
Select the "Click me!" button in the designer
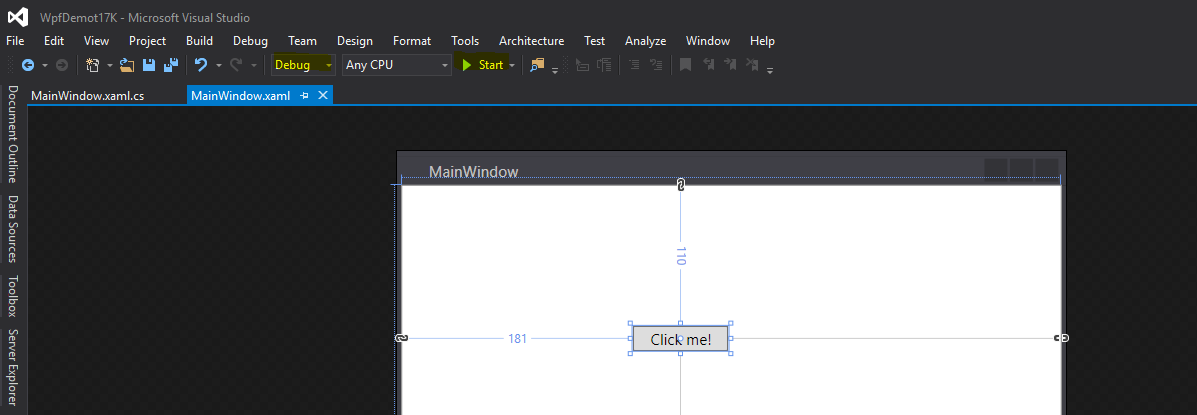pos(680,339)
